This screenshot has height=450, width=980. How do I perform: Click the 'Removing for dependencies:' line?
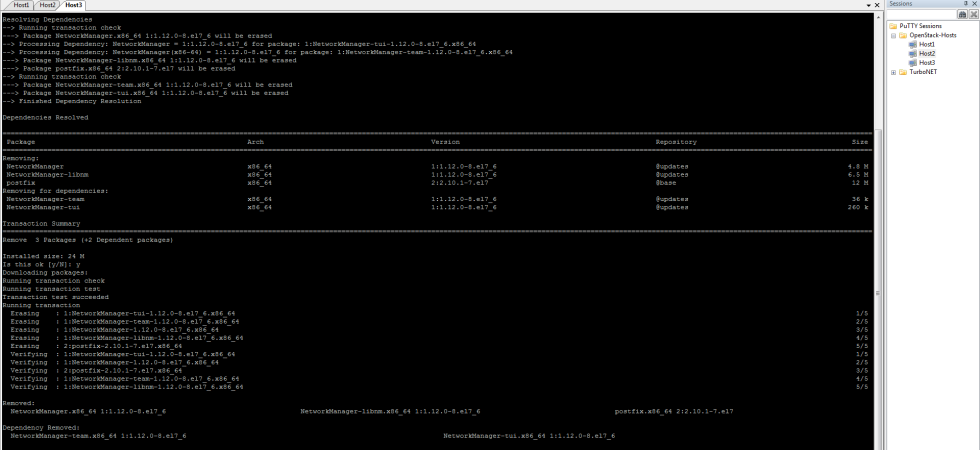(x=56, y=191)
